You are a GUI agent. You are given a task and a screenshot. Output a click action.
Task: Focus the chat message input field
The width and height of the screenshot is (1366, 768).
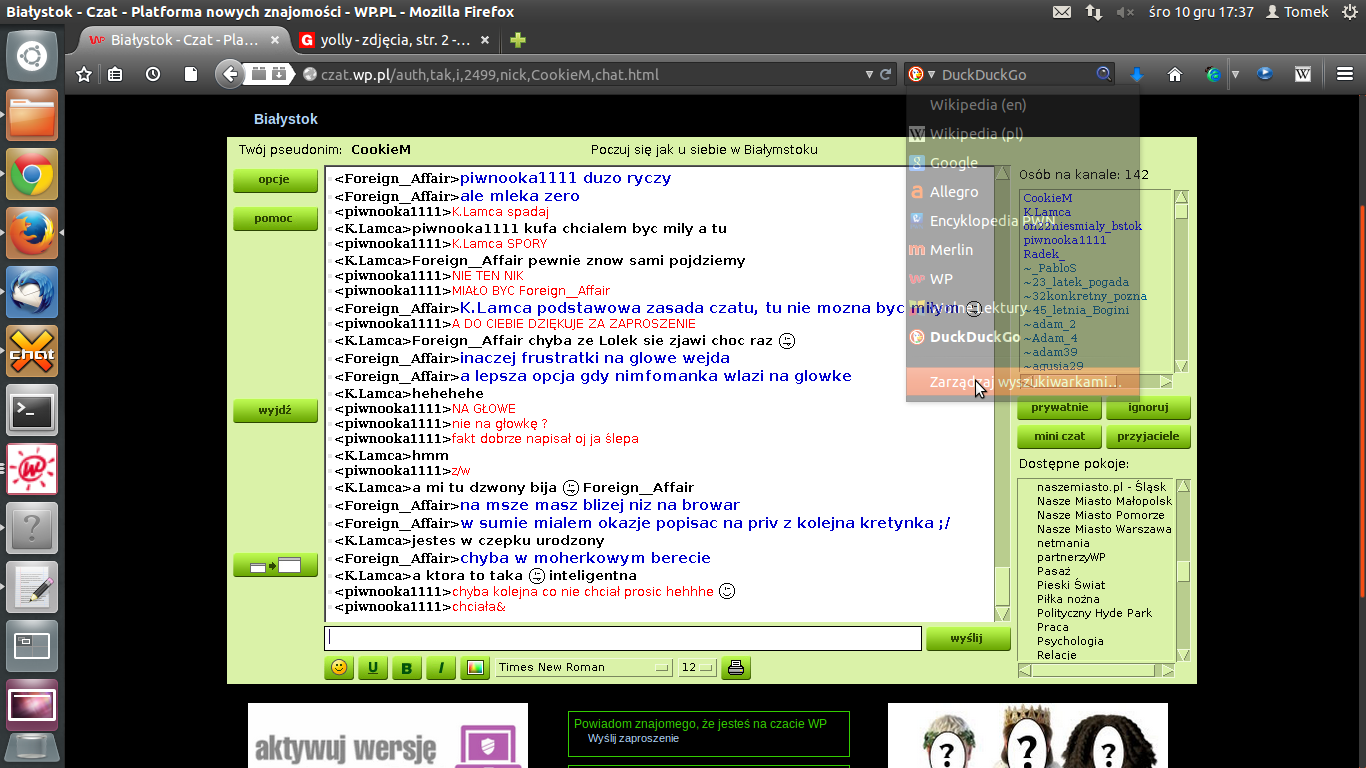pyautogui.click(x=623, y=638)
